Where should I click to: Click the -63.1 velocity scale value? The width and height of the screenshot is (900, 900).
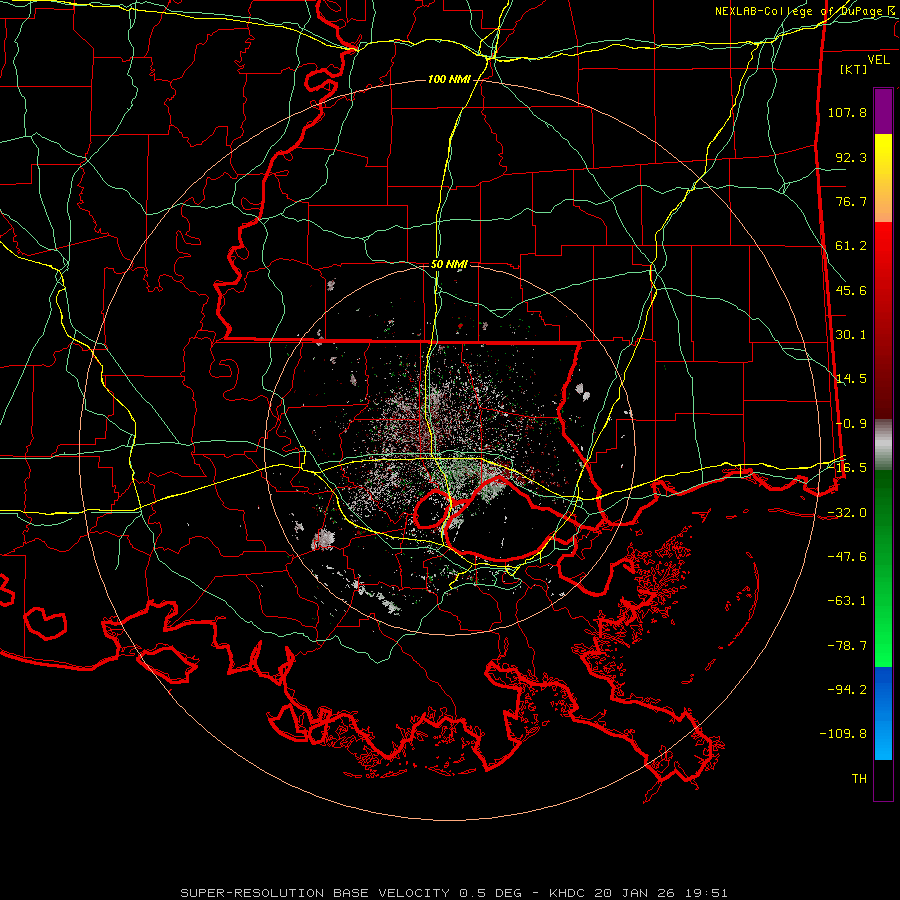847,601
